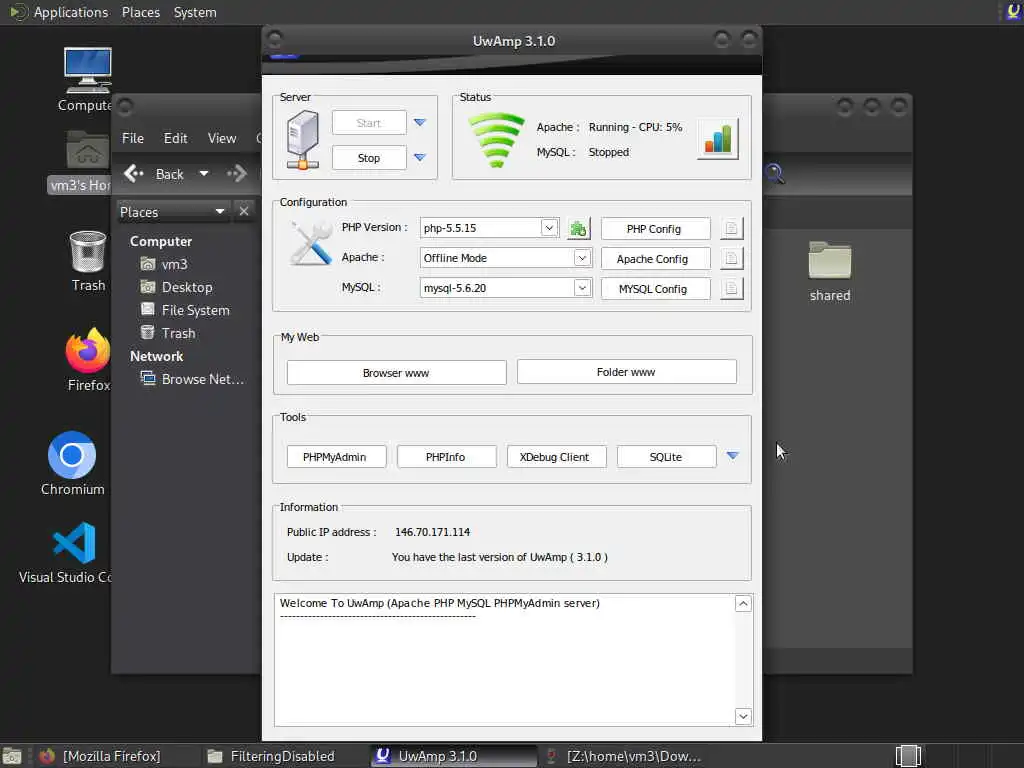Open the Applications menu

click(60, 12)
